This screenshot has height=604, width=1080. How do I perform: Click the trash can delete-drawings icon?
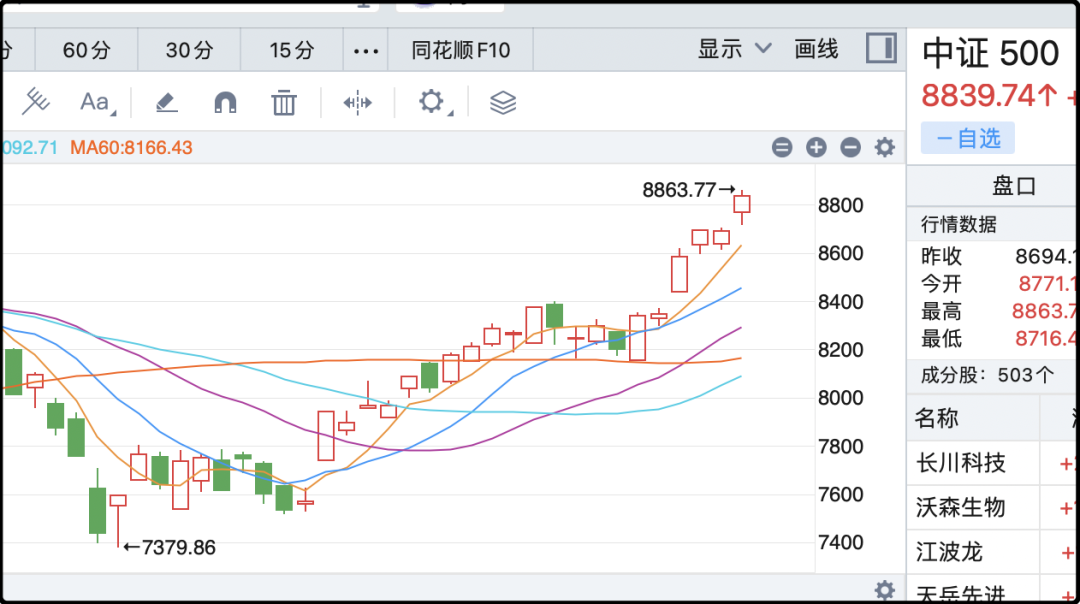pos(284,103)
